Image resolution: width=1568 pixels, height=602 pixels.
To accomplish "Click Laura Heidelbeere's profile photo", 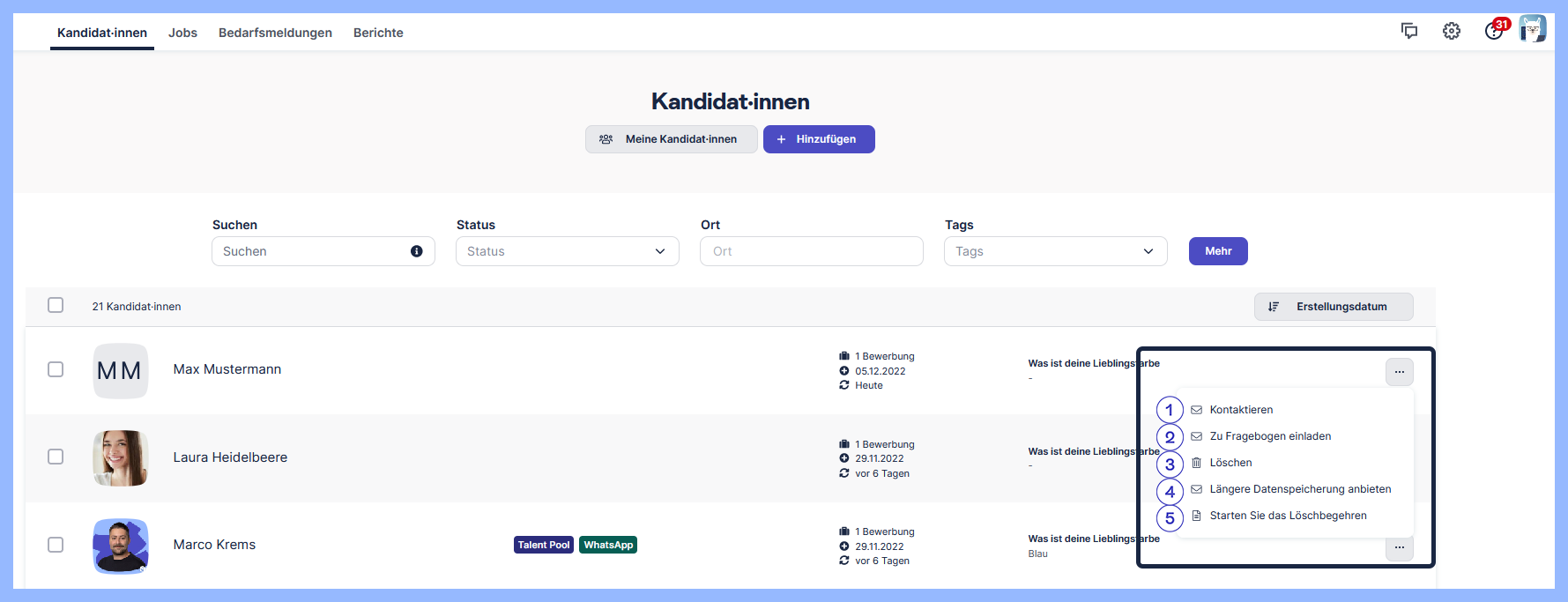I will (121, 457).
